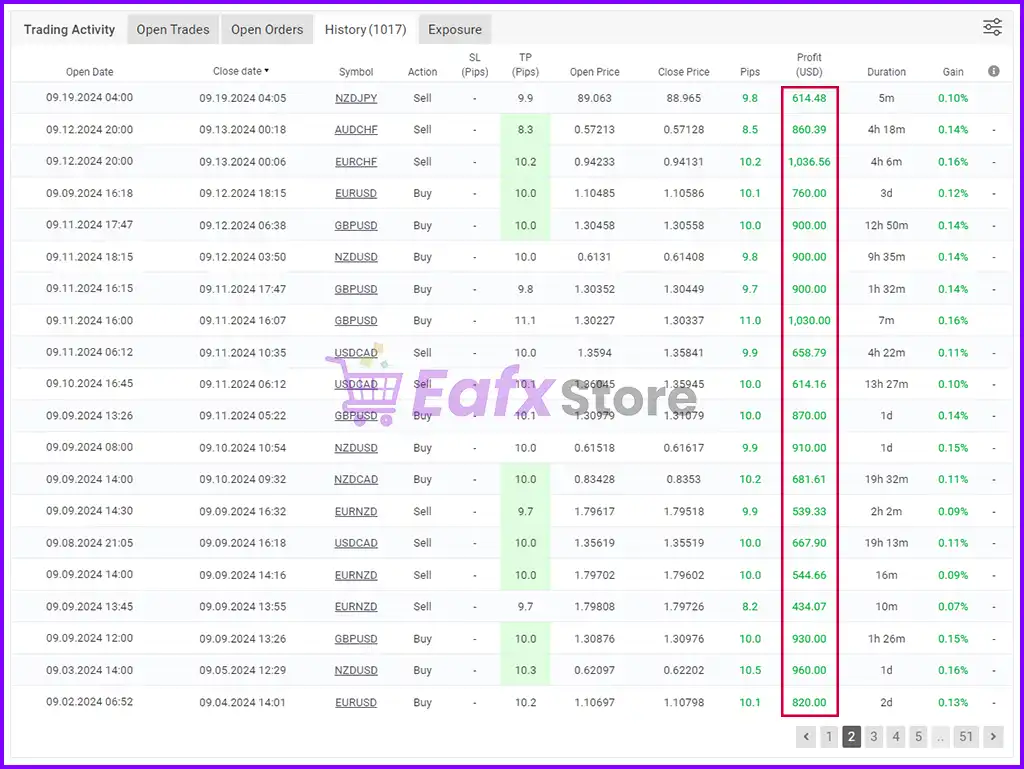Open the History (1017) tab
Image resolution: width=1024 pixels, height=769 pixels.
pos(365,29)
